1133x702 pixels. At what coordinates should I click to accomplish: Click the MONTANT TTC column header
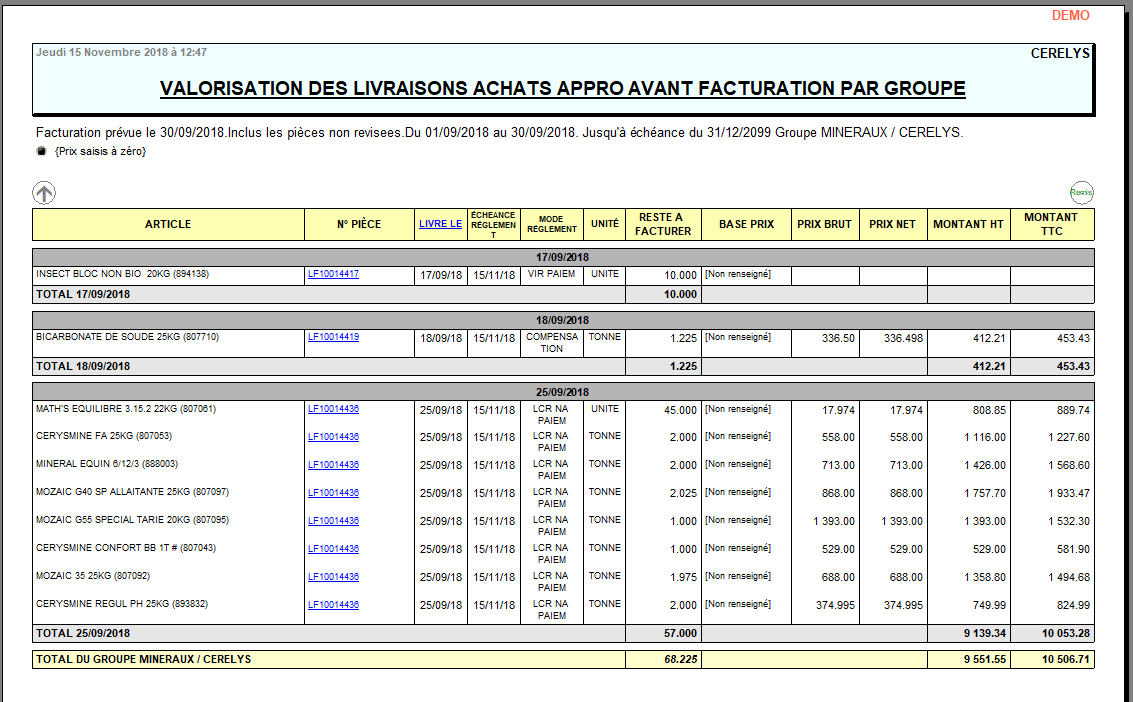point(1051,224)
